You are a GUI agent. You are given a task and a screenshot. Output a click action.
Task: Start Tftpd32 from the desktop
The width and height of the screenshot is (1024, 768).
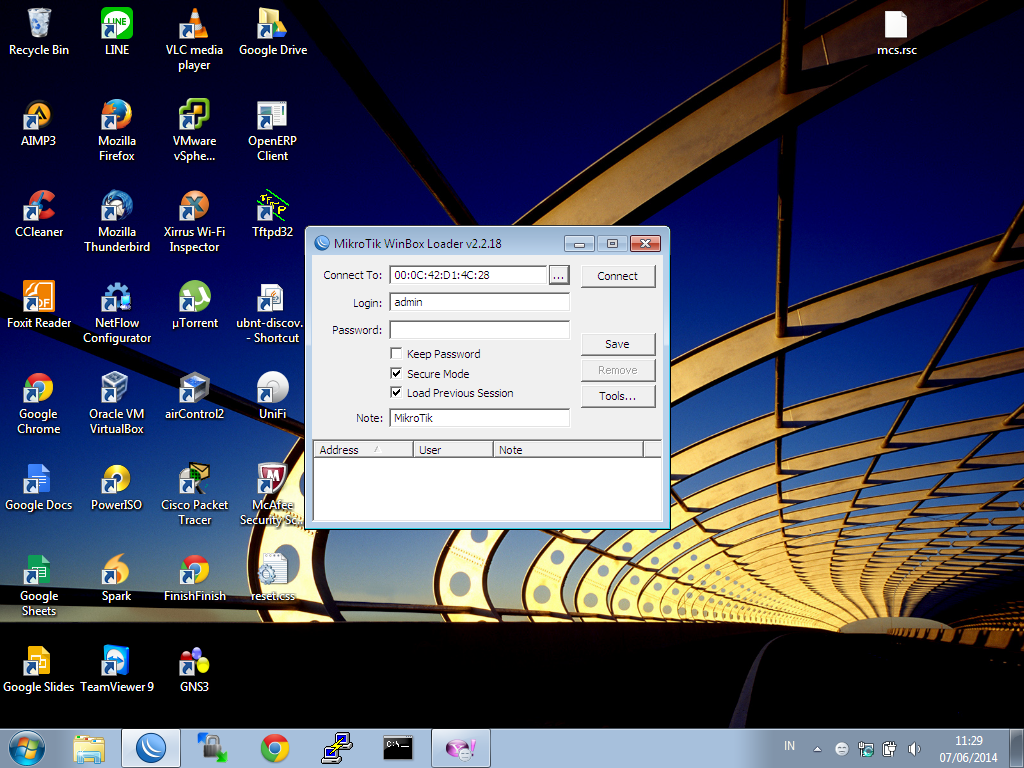(270, 206)
